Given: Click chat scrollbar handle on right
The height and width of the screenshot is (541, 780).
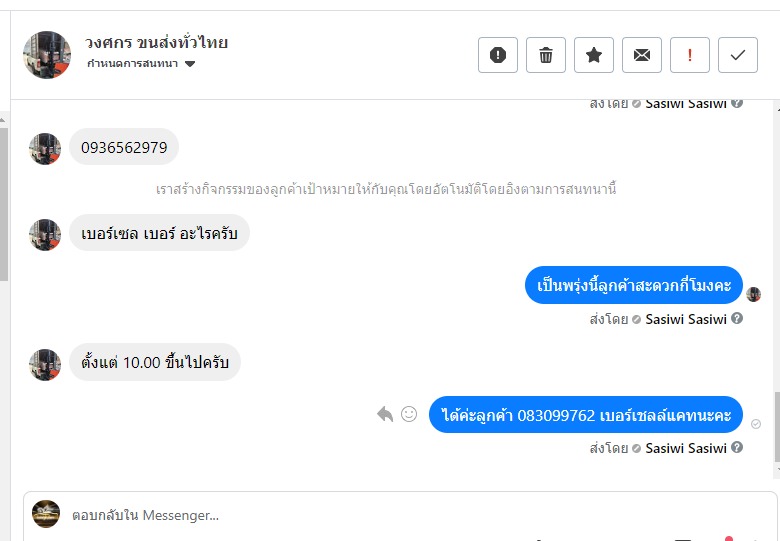Looking at the screenshot, I should (x=777, y=428).
